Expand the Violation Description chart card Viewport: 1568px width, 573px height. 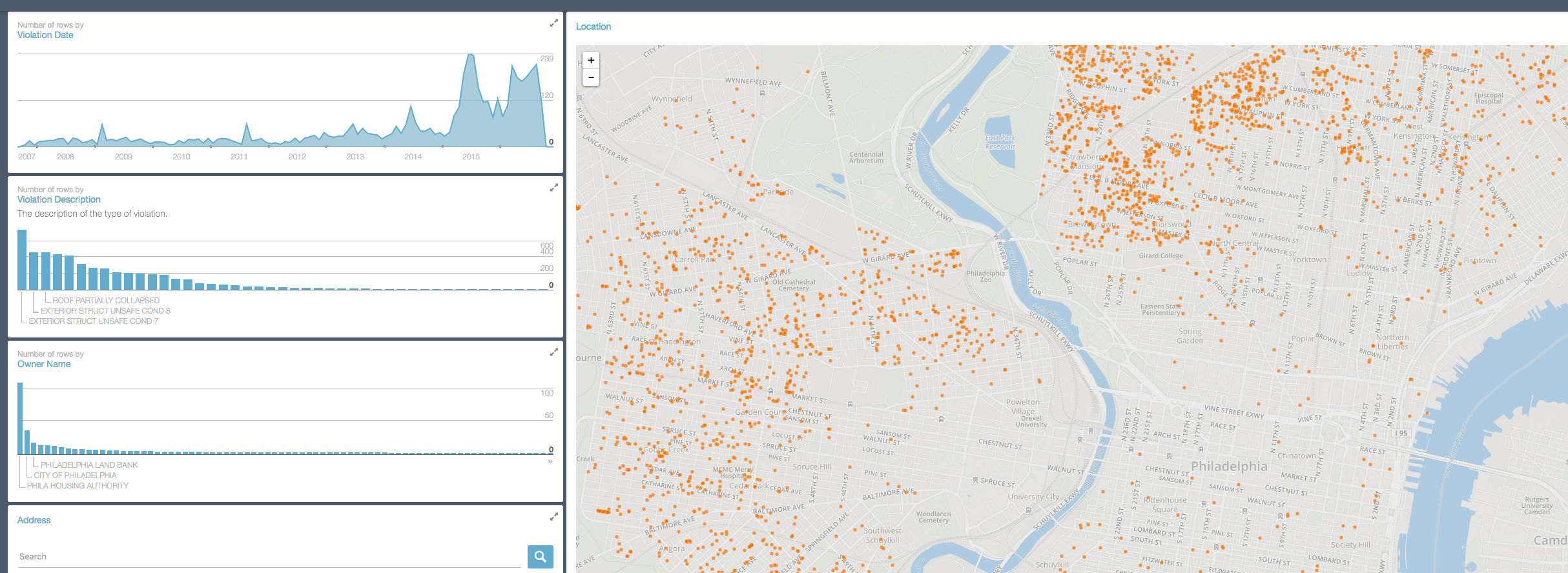click(553, 188)
